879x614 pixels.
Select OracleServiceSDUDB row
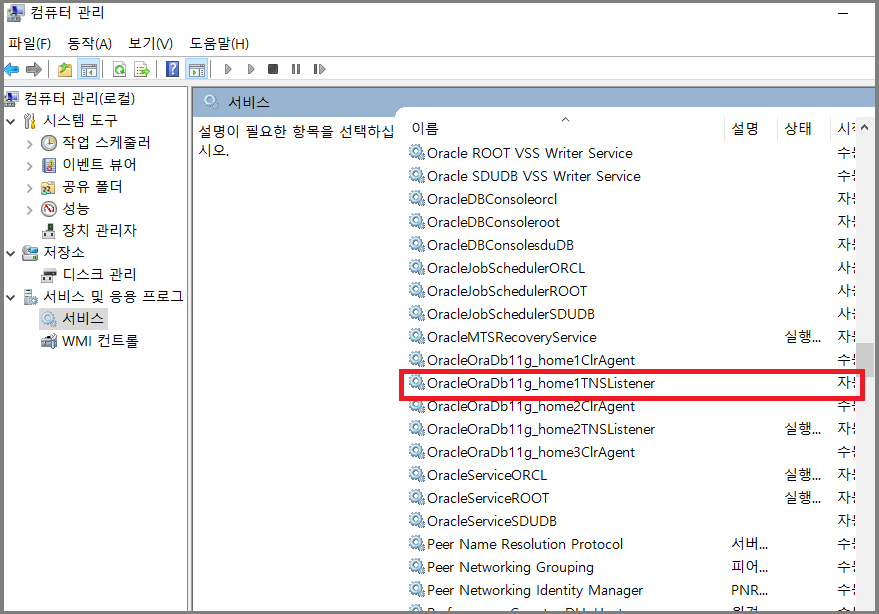(x=631, y=521)
